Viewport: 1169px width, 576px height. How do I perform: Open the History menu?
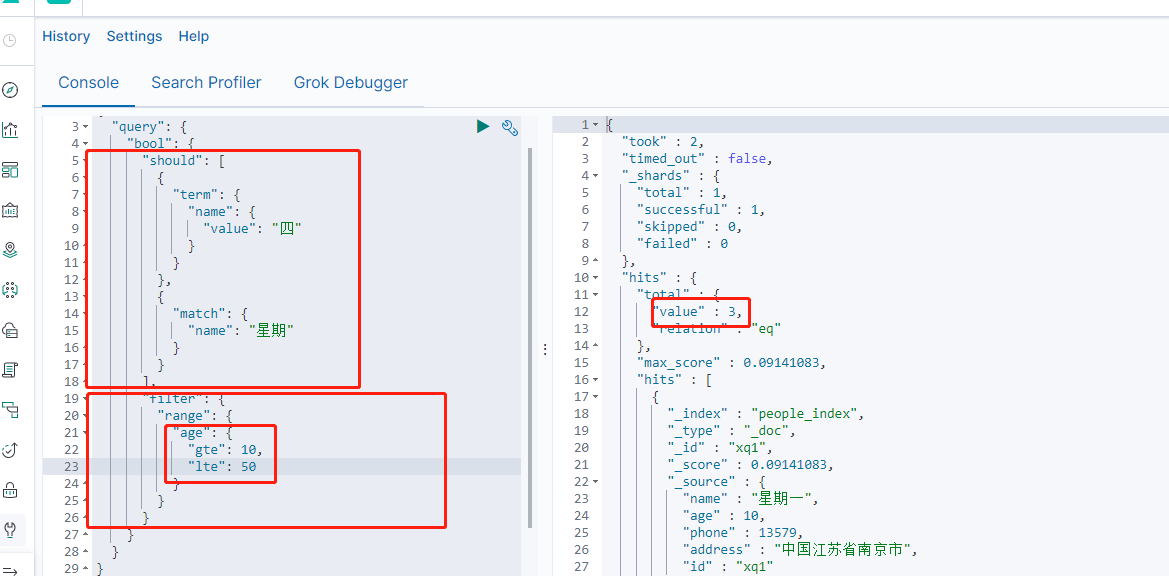point(66,36)
